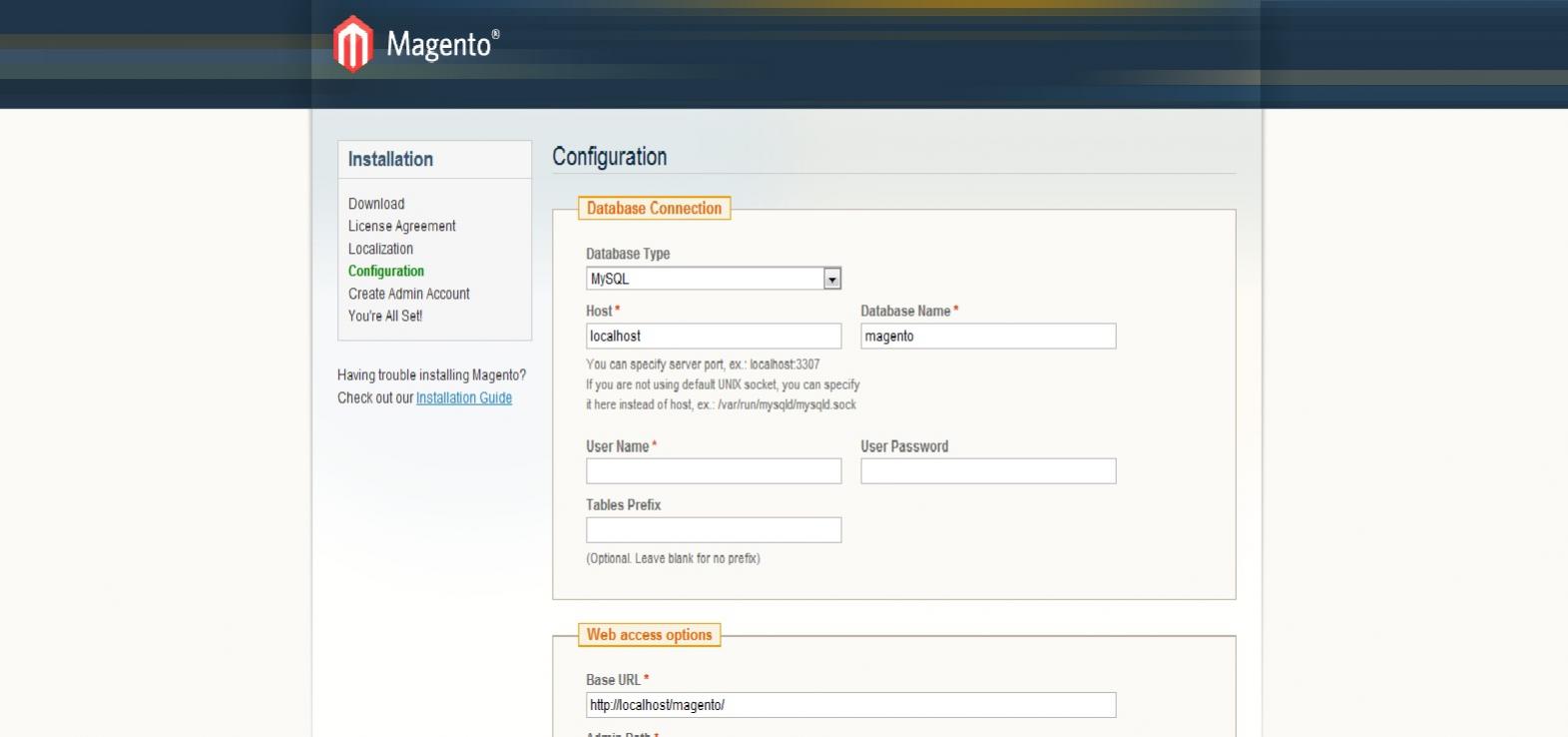Select Create Admin Account step
This screenshot has height=737, width=1568.
(409, 294)
